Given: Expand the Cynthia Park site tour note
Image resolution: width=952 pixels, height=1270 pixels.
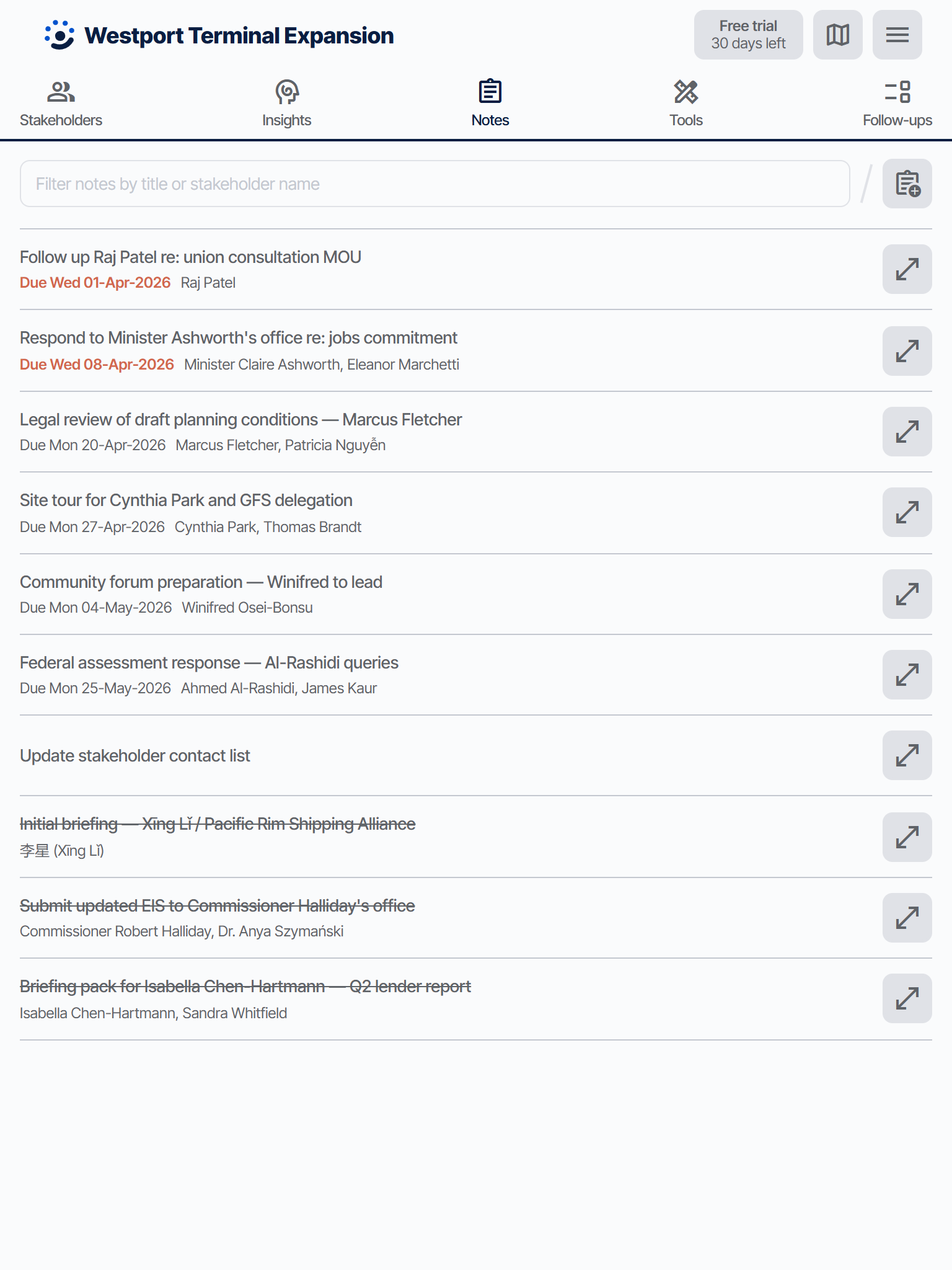Looking at the screenshot, I should tap(906, 512).
